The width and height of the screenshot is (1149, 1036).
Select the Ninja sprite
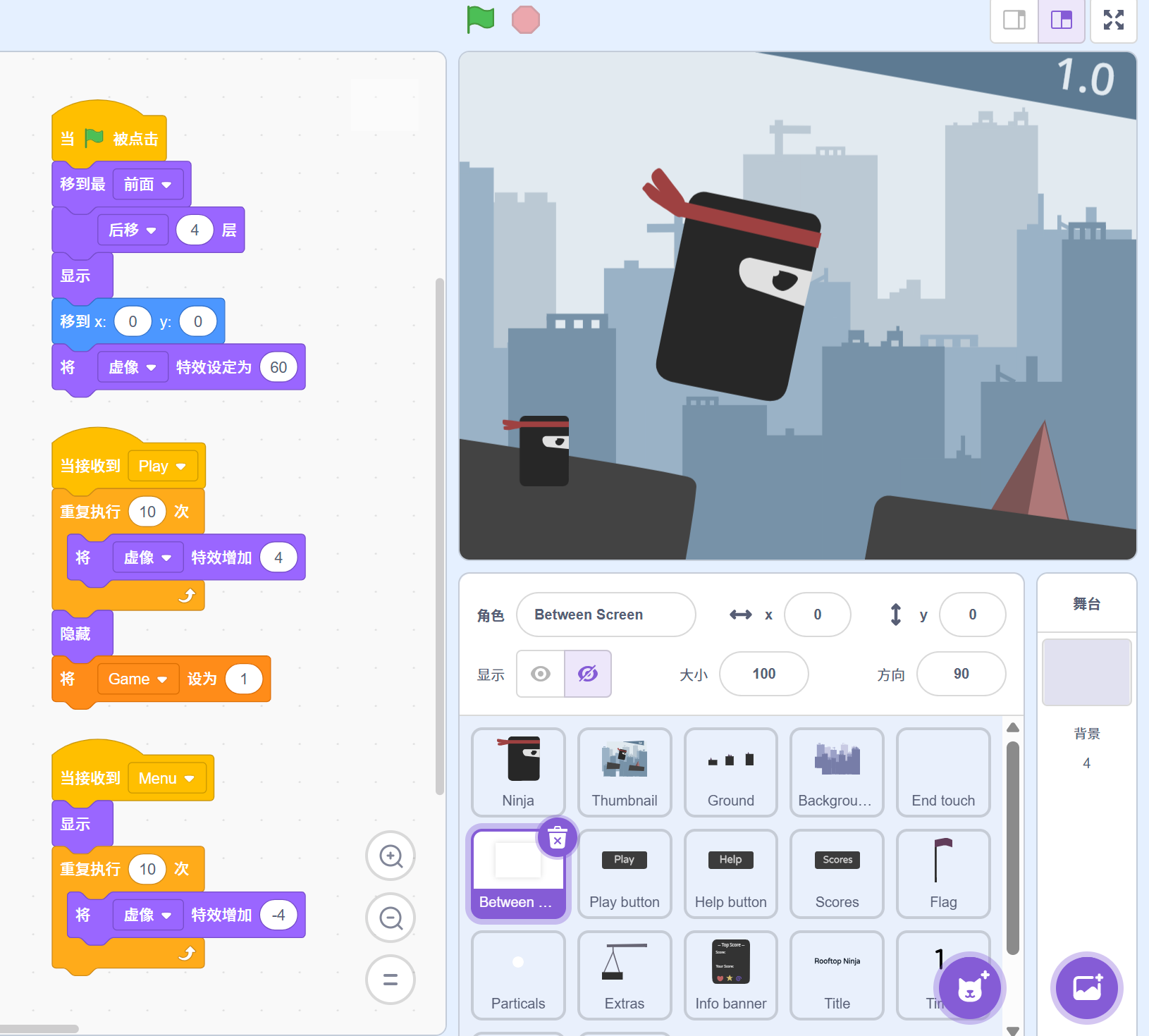pos(518,772)
